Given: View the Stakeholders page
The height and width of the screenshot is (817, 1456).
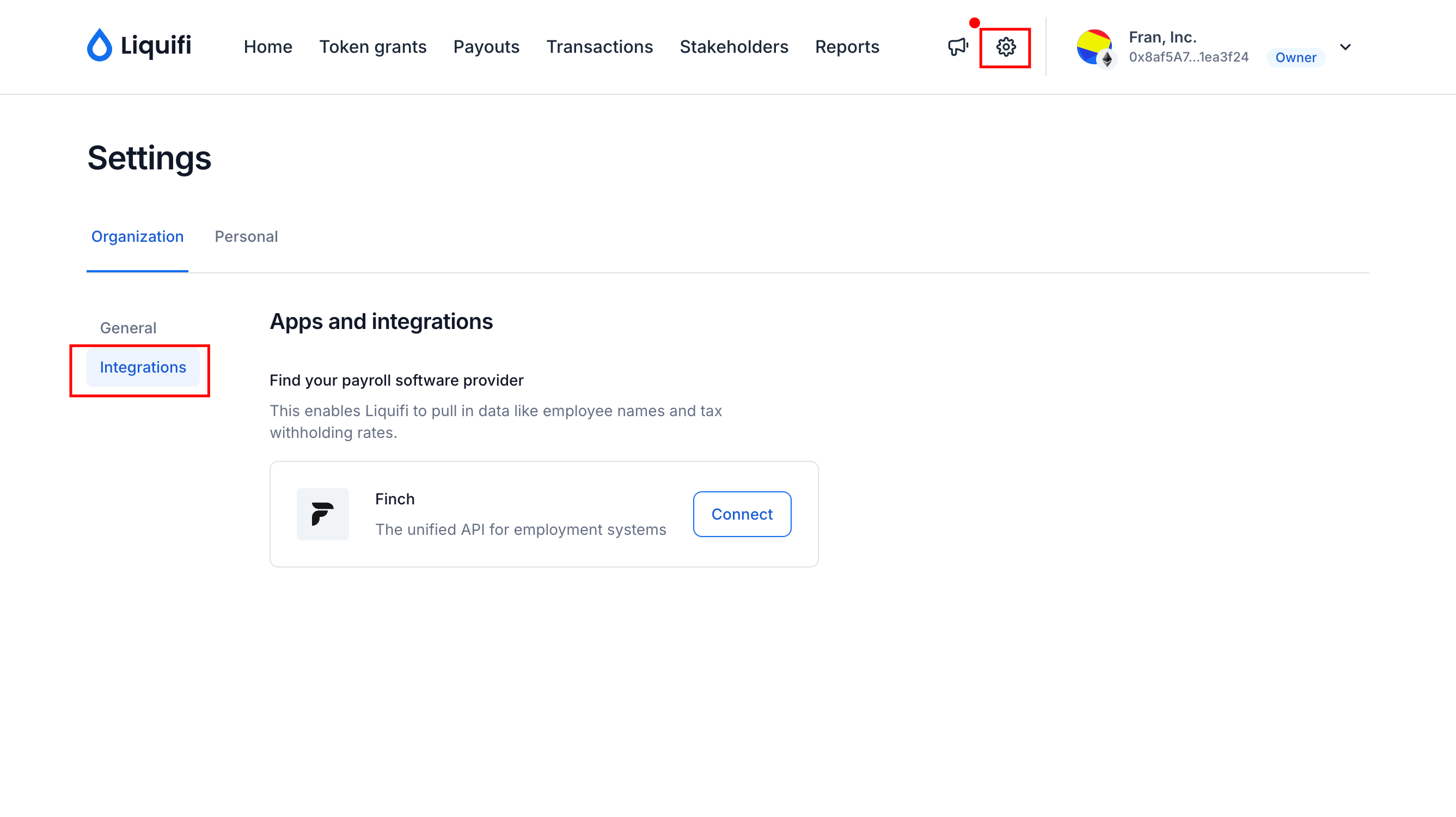Looking at the screenshot, I should tap(733, 47).
